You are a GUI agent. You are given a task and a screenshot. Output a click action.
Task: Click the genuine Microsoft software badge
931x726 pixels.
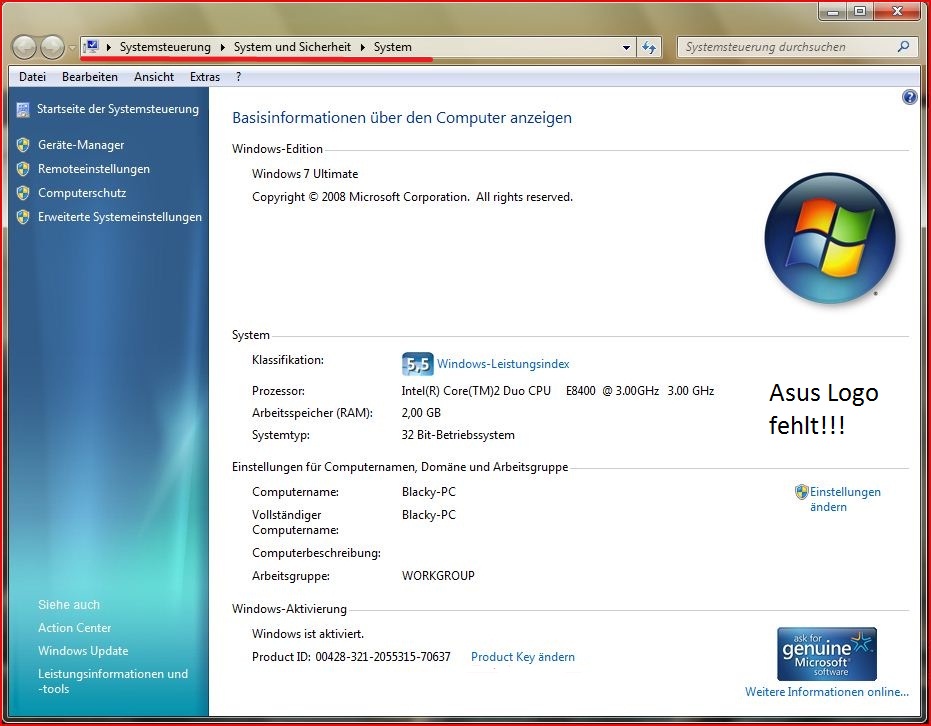[826, 654]
